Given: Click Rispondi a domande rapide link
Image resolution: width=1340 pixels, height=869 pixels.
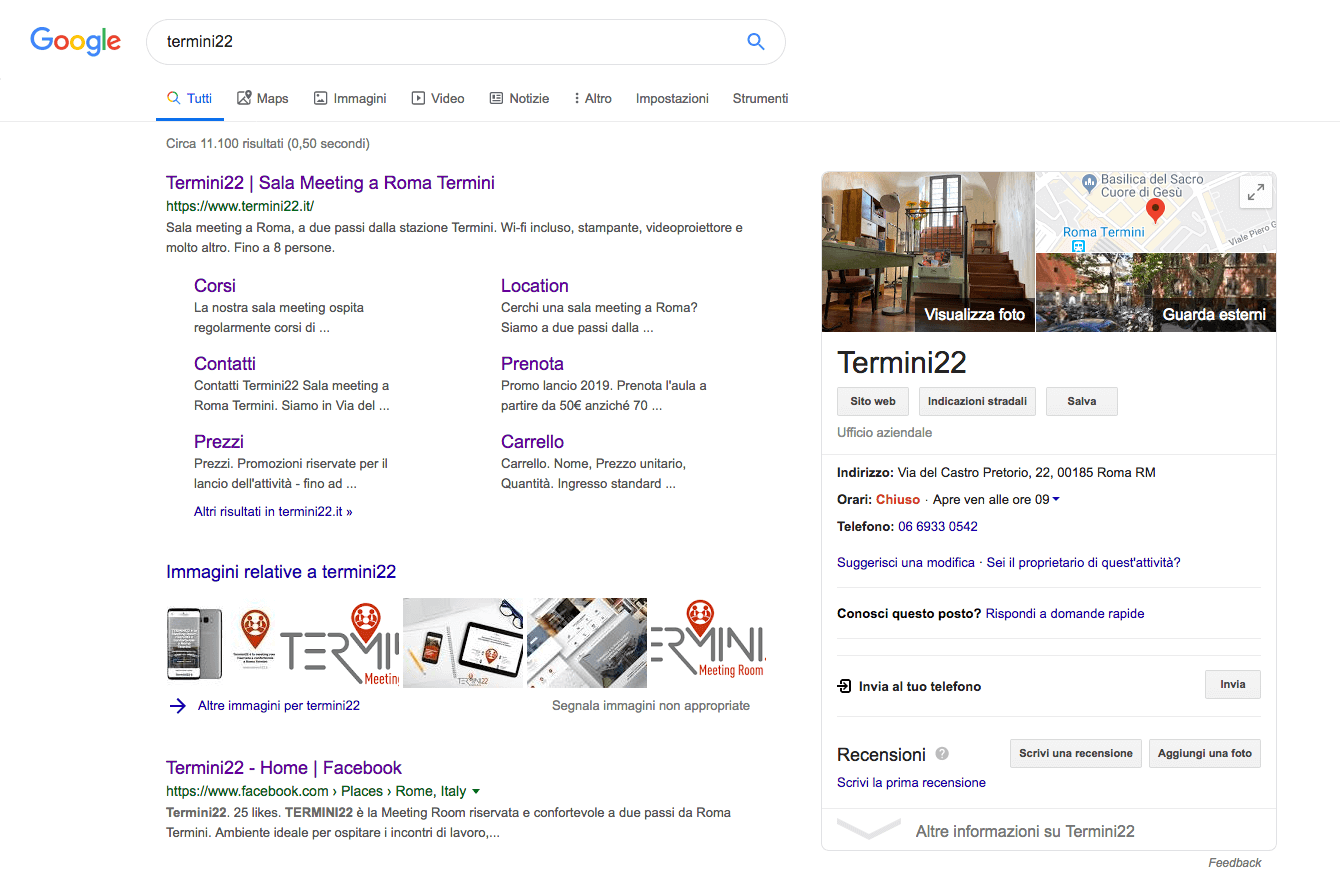Looking at the screenshot, I should (1065, 614).
